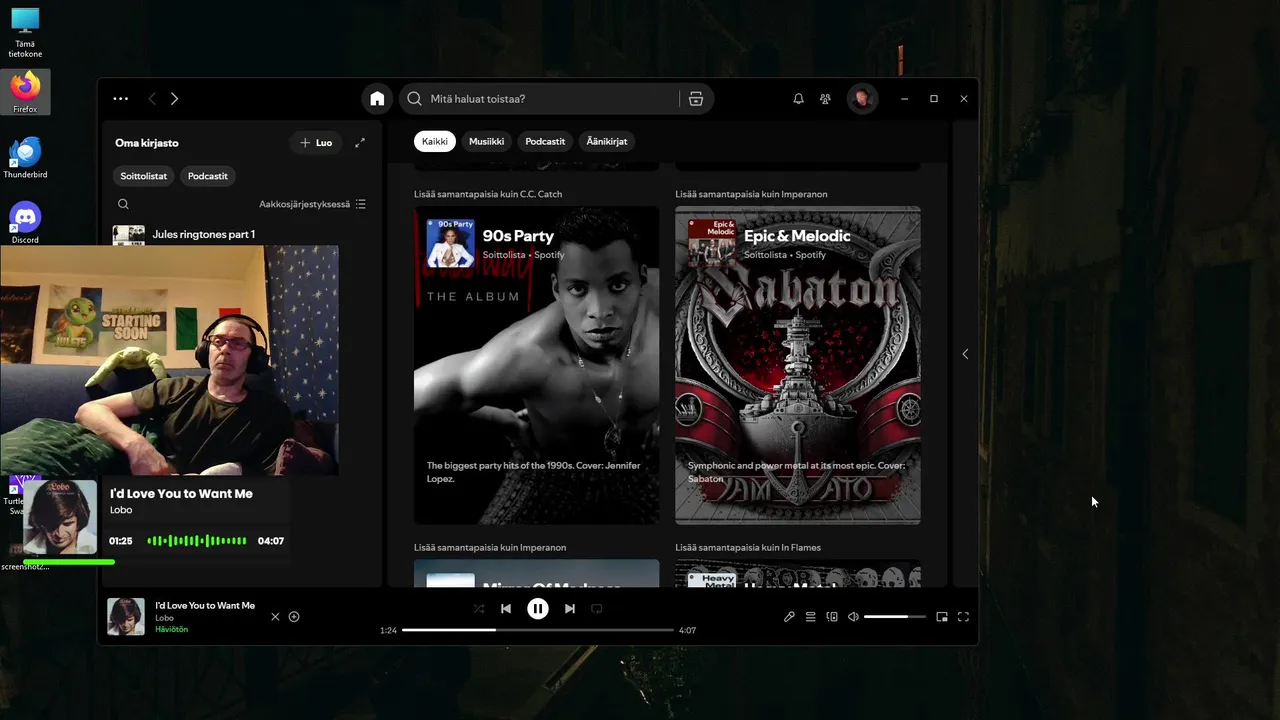Navigate forward with right arrow

(174, 99)
